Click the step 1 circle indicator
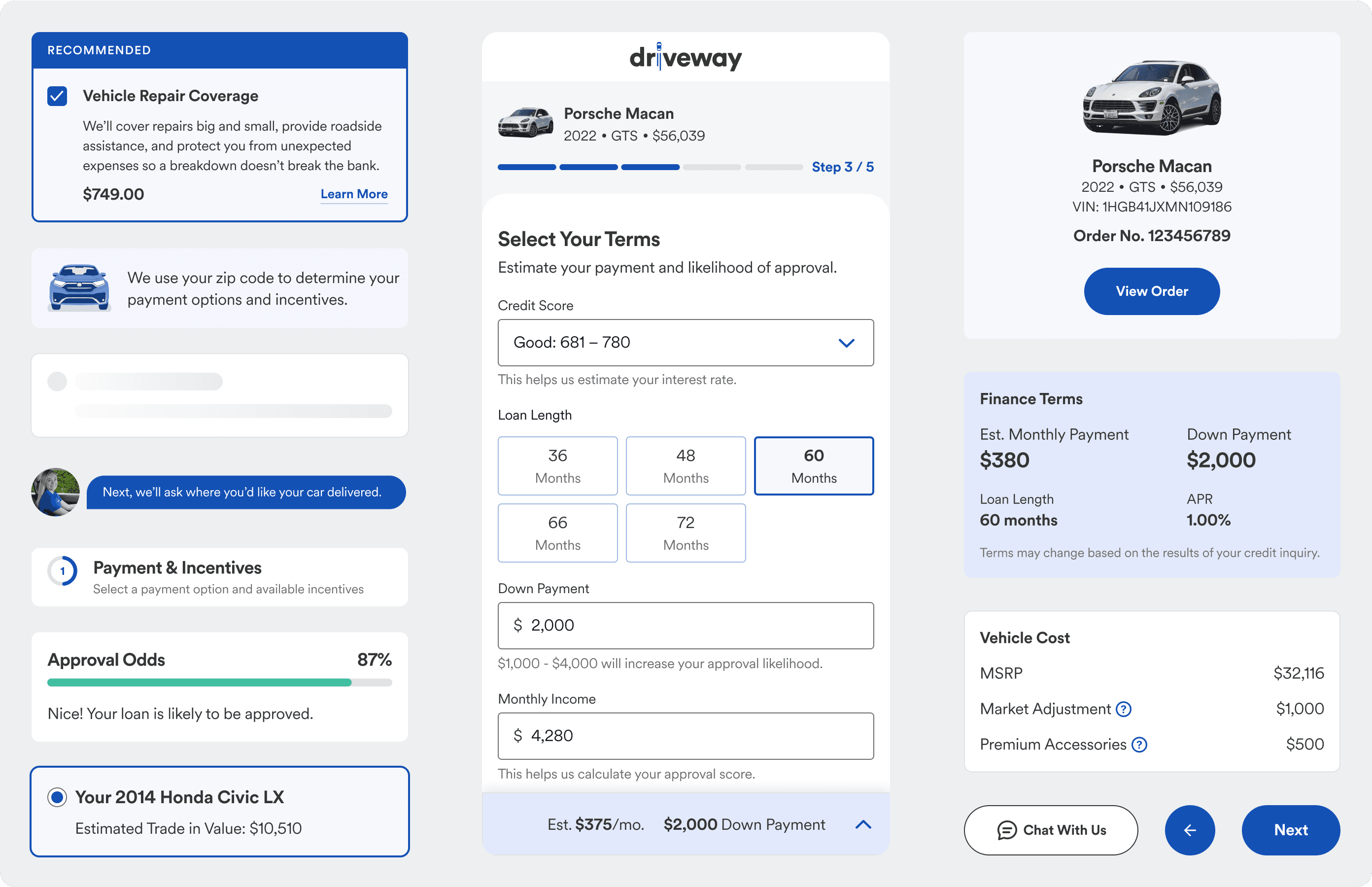The height and width of the screenshot is (887, 1372). 63,571
